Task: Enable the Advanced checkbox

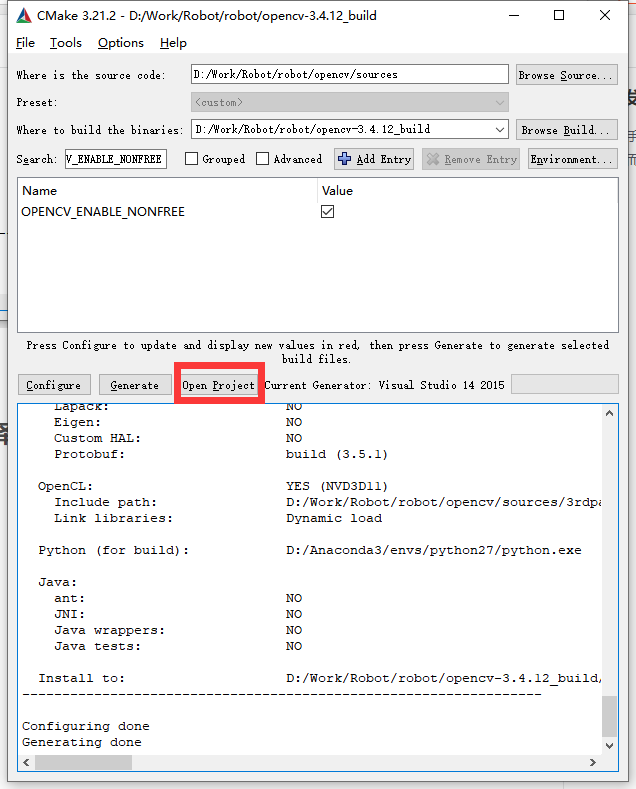Action: point(262,159)
